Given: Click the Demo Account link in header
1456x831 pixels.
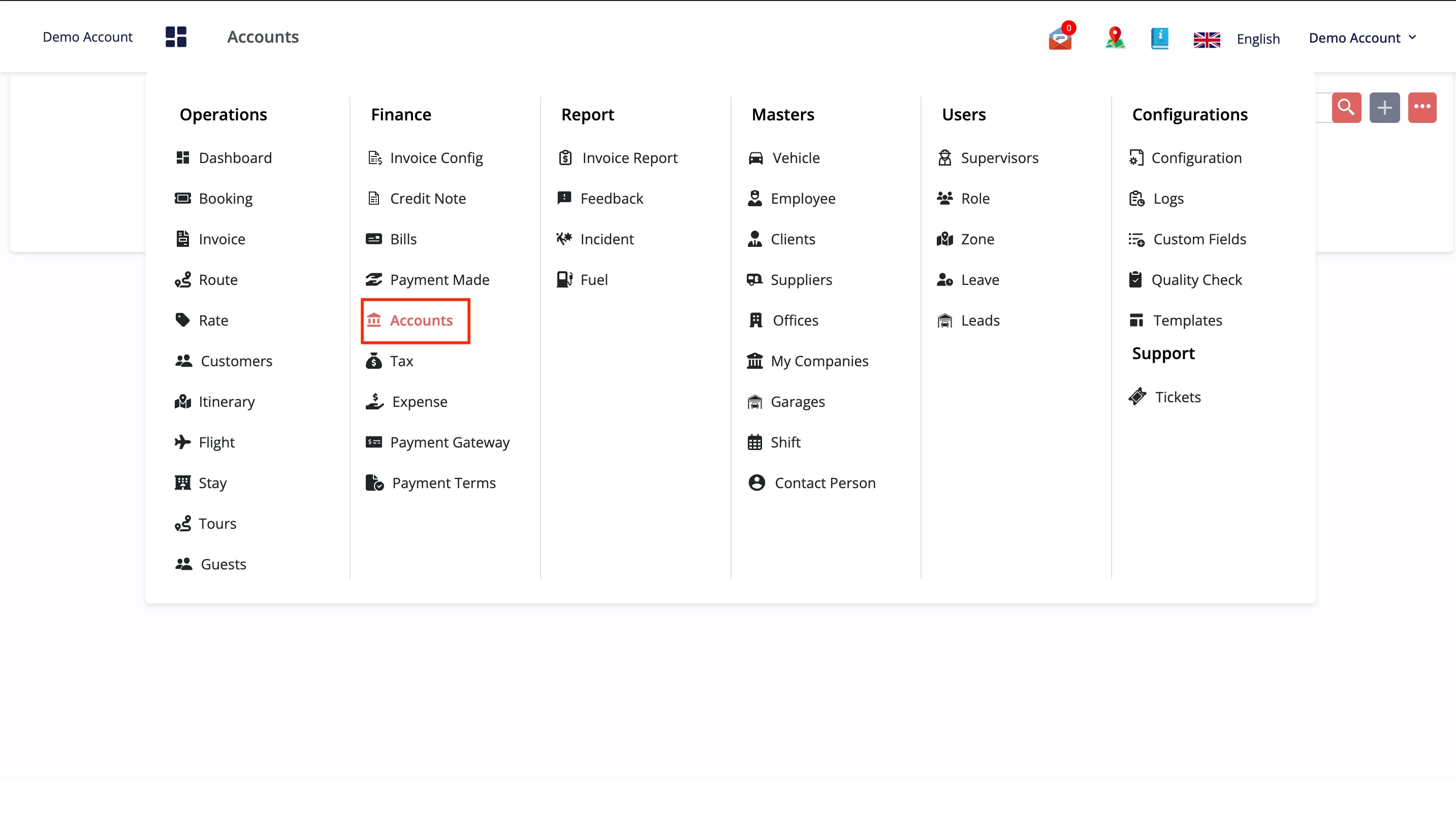Looking at the screenshot, I should (x=87, y=37).
